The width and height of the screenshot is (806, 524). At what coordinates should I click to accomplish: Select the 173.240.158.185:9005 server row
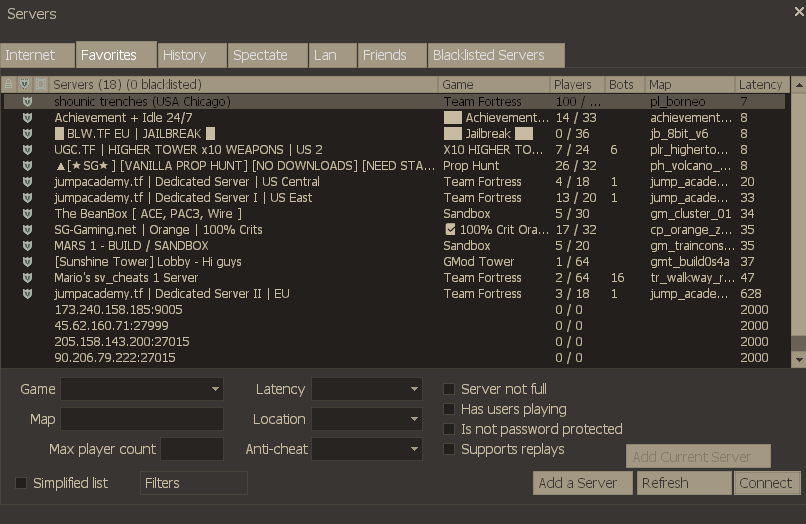tap(394, 310)
